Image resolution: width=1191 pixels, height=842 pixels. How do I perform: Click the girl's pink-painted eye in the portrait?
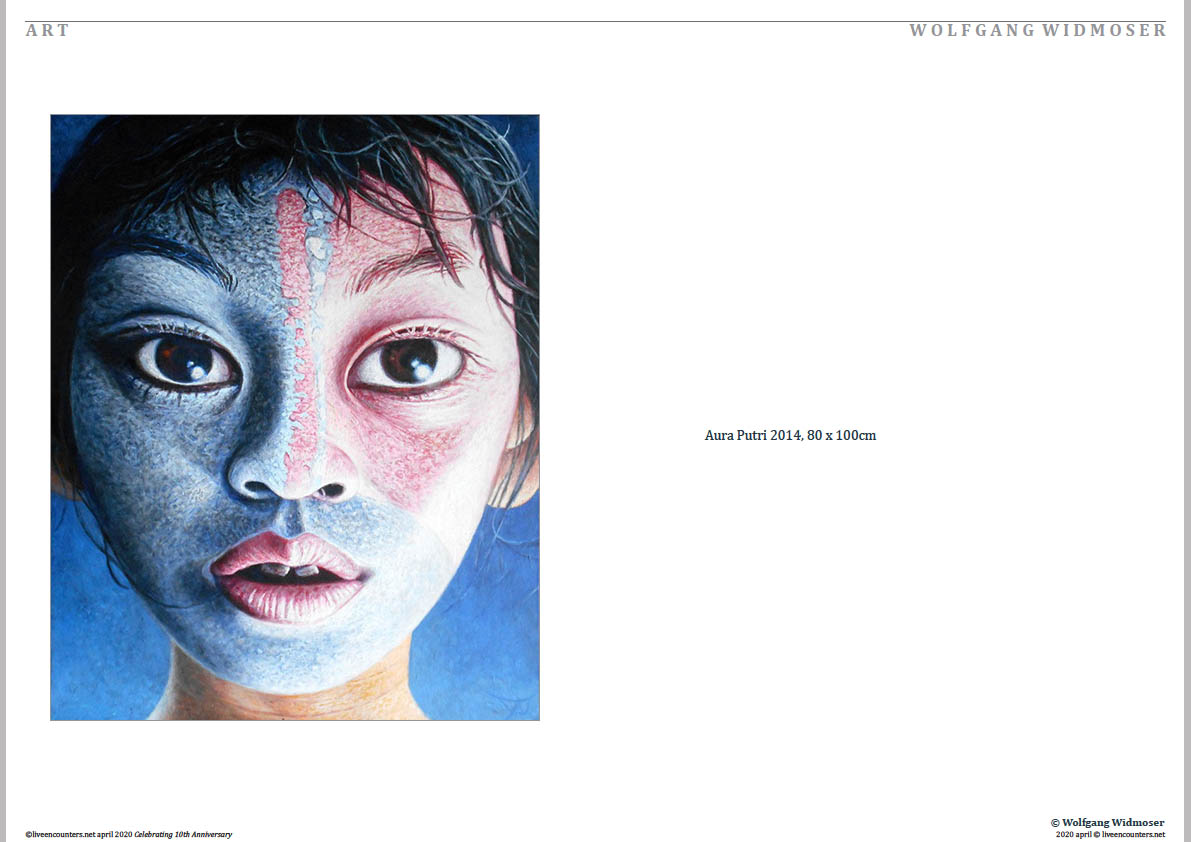coord(407,363)
